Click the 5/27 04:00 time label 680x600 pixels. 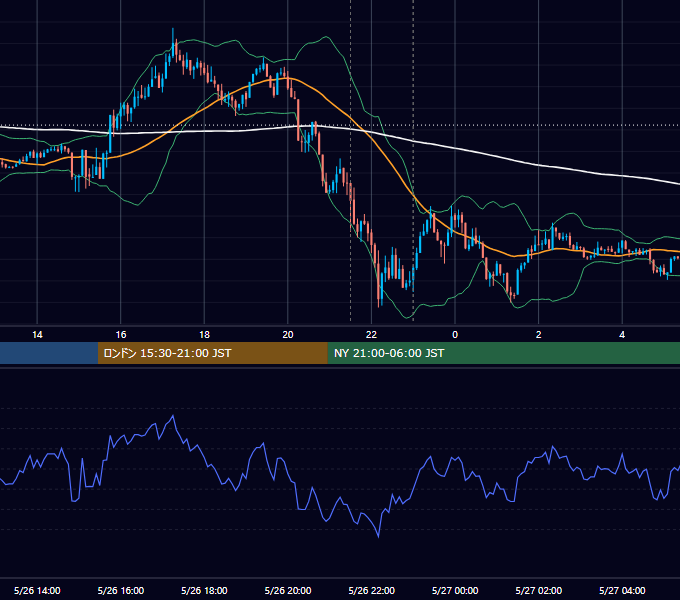click(622, 590)
